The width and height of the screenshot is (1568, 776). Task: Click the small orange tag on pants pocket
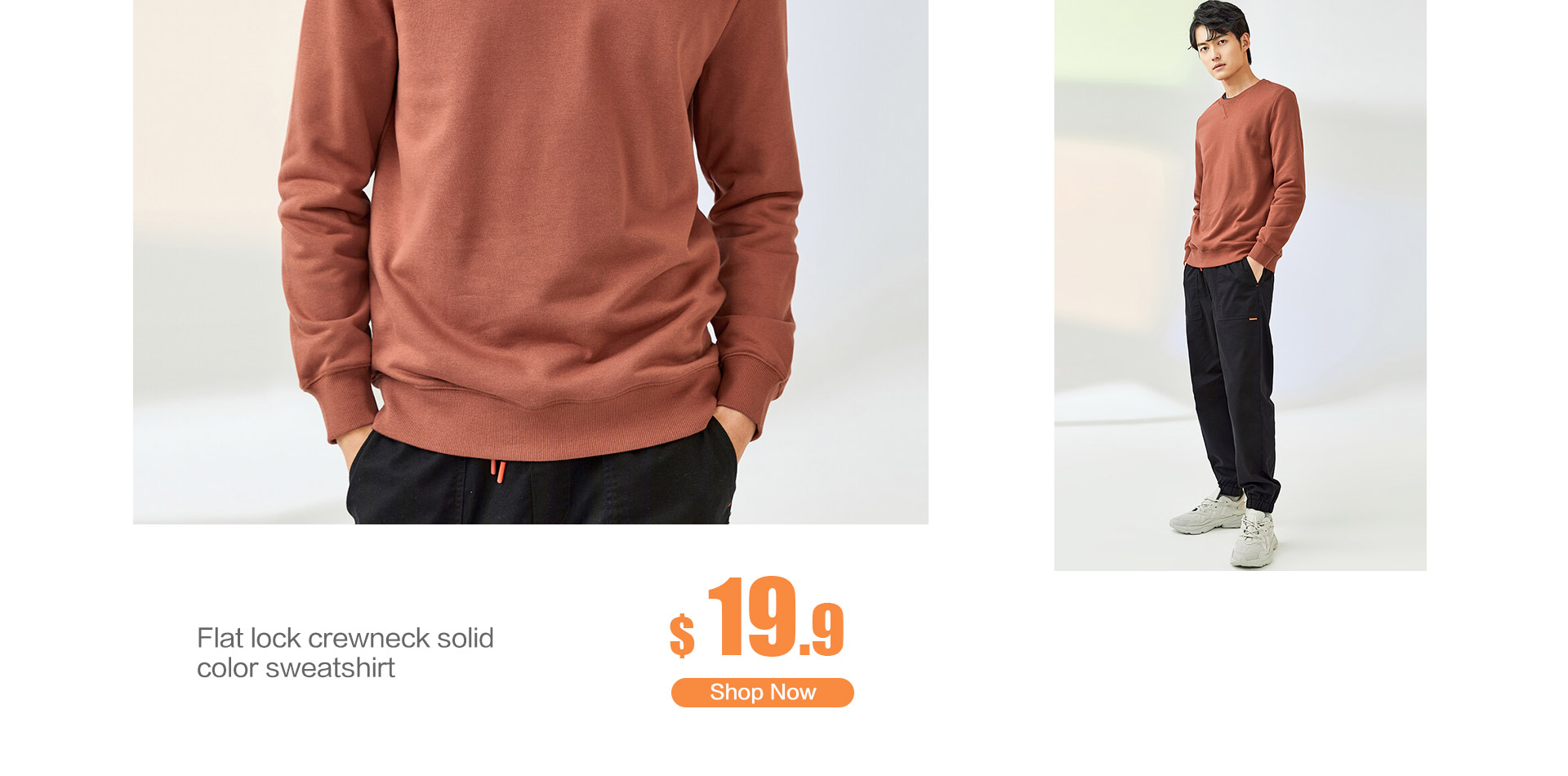tap(1253, 320)
